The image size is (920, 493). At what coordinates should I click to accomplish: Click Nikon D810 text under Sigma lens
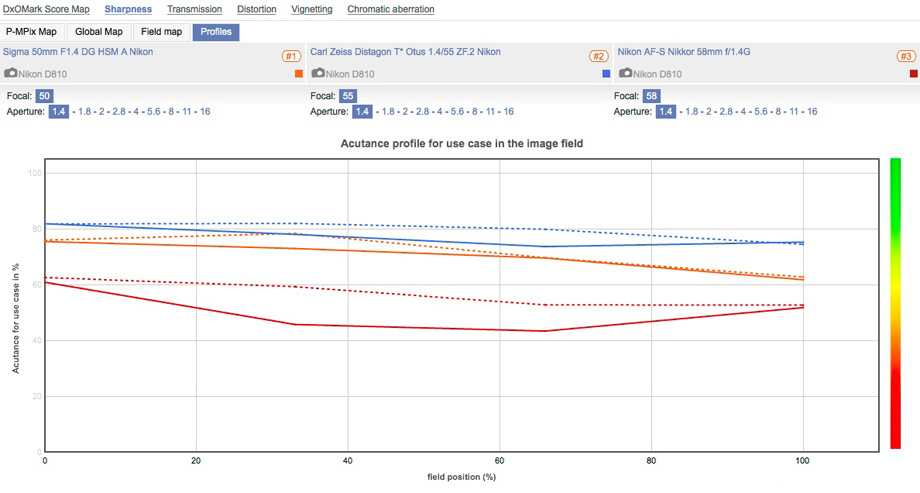click(x=42, y=74)
